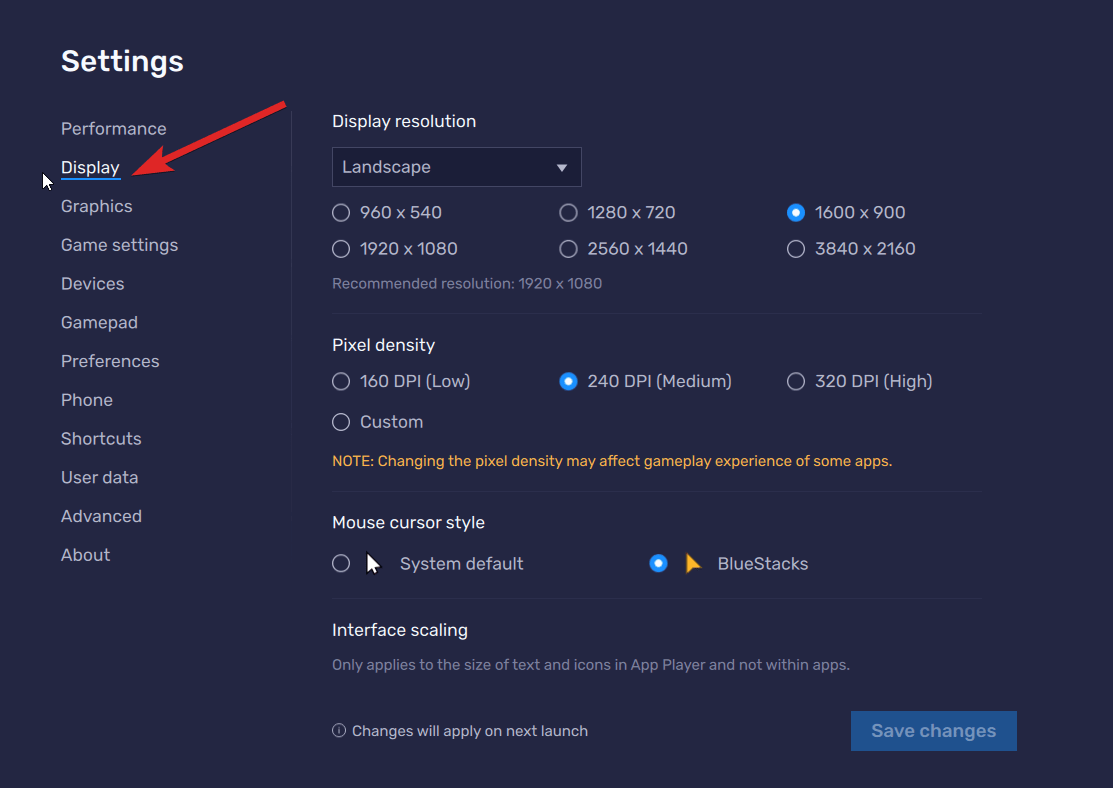Click the orange pixel density NOTE text
The height and width of the screenshot is (788, 1113).
point(612,461)
